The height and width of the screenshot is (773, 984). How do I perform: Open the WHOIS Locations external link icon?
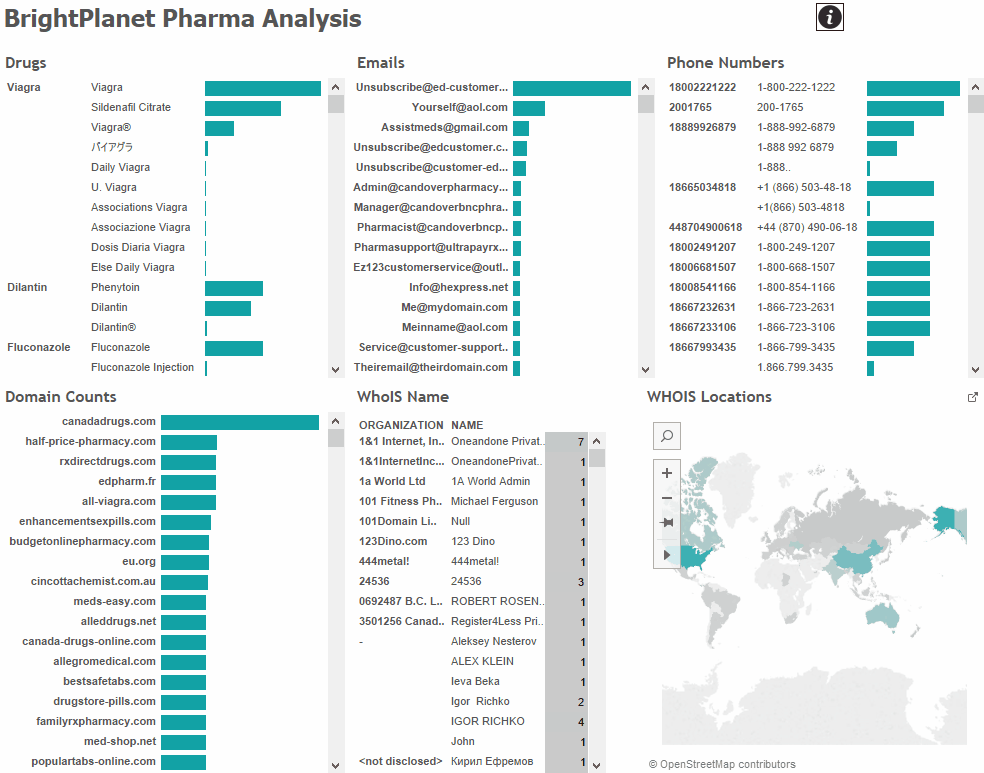[973, 397]
